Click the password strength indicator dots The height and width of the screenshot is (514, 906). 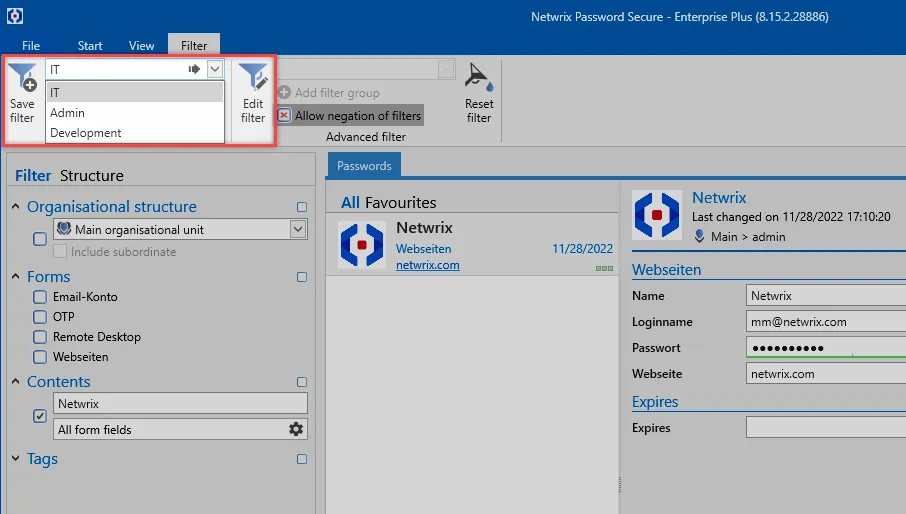click(x=604, y=268)
